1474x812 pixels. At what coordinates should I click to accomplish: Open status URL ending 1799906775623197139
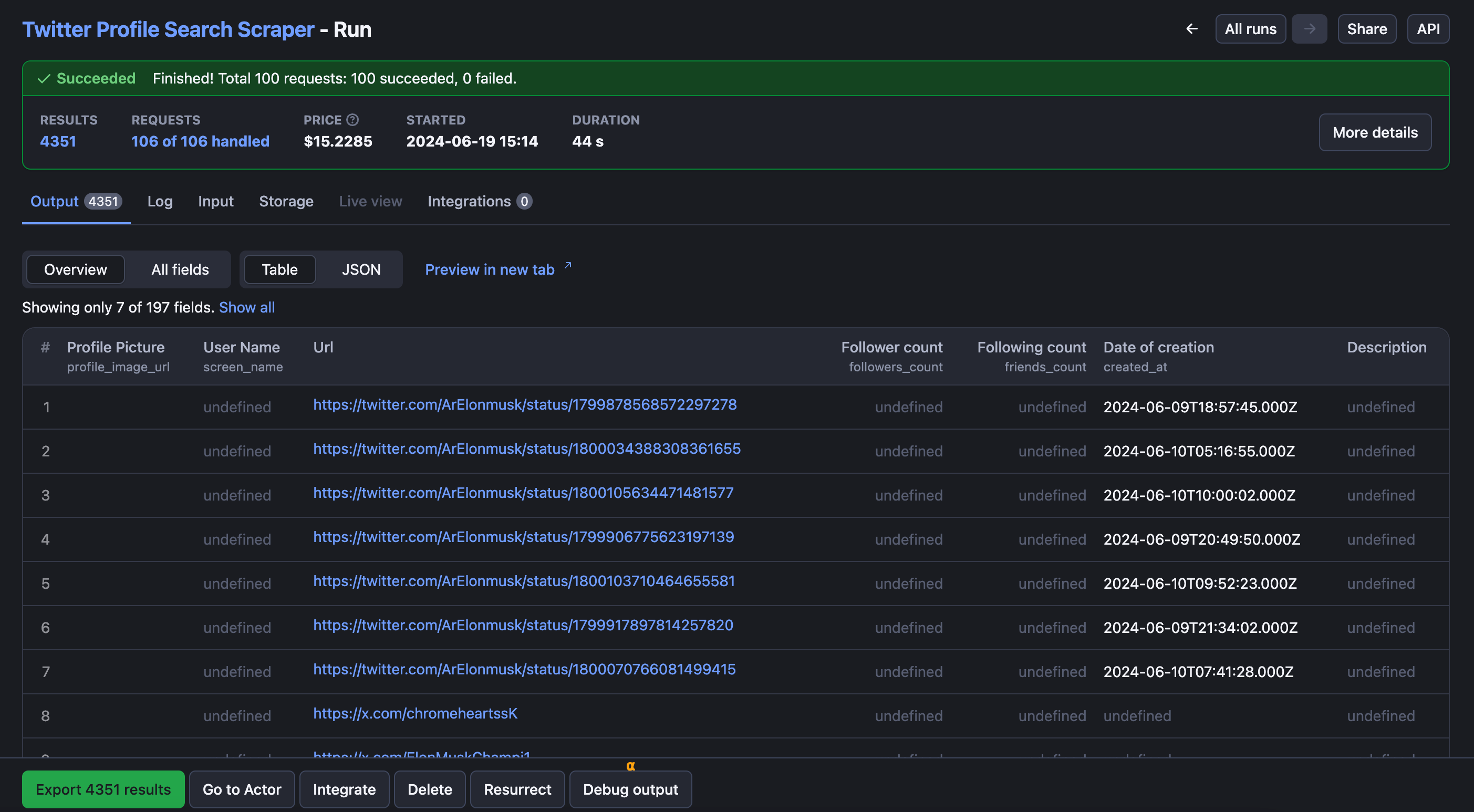(524, 537)
